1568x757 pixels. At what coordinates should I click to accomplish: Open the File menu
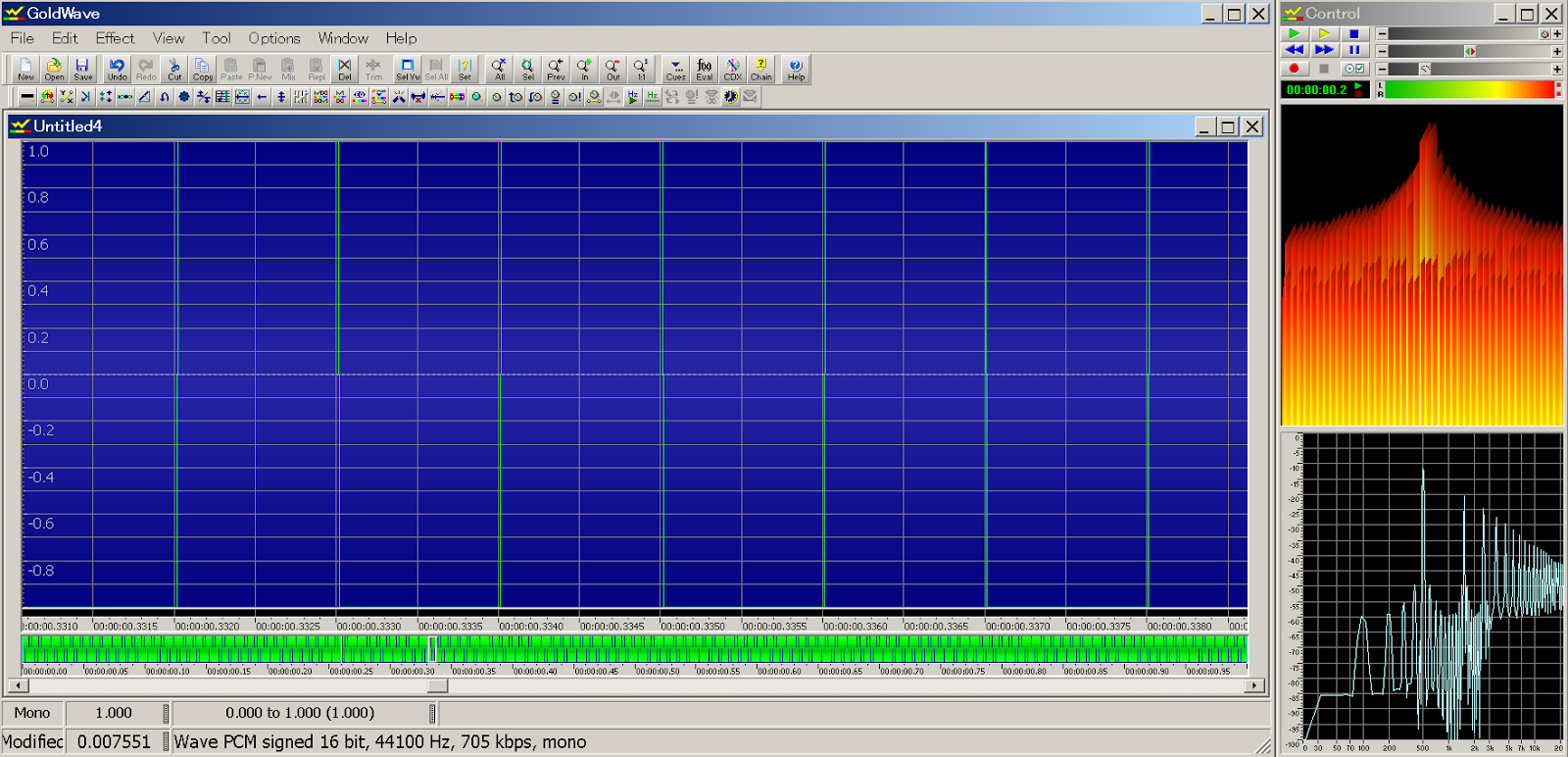[23, 38]
